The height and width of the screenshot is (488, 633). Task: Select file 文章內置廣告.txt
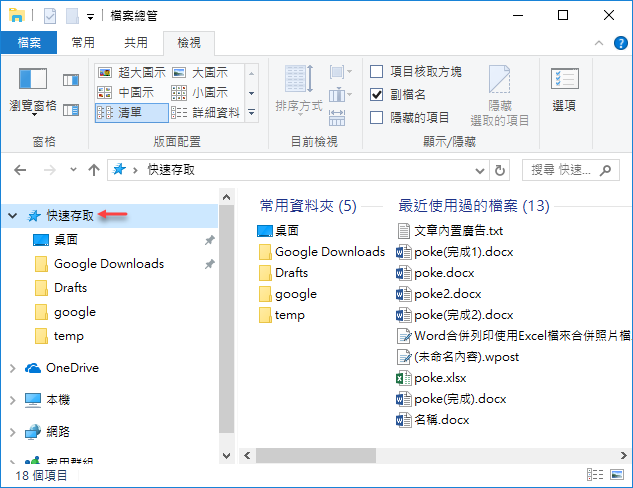click(x=450, y=231)
